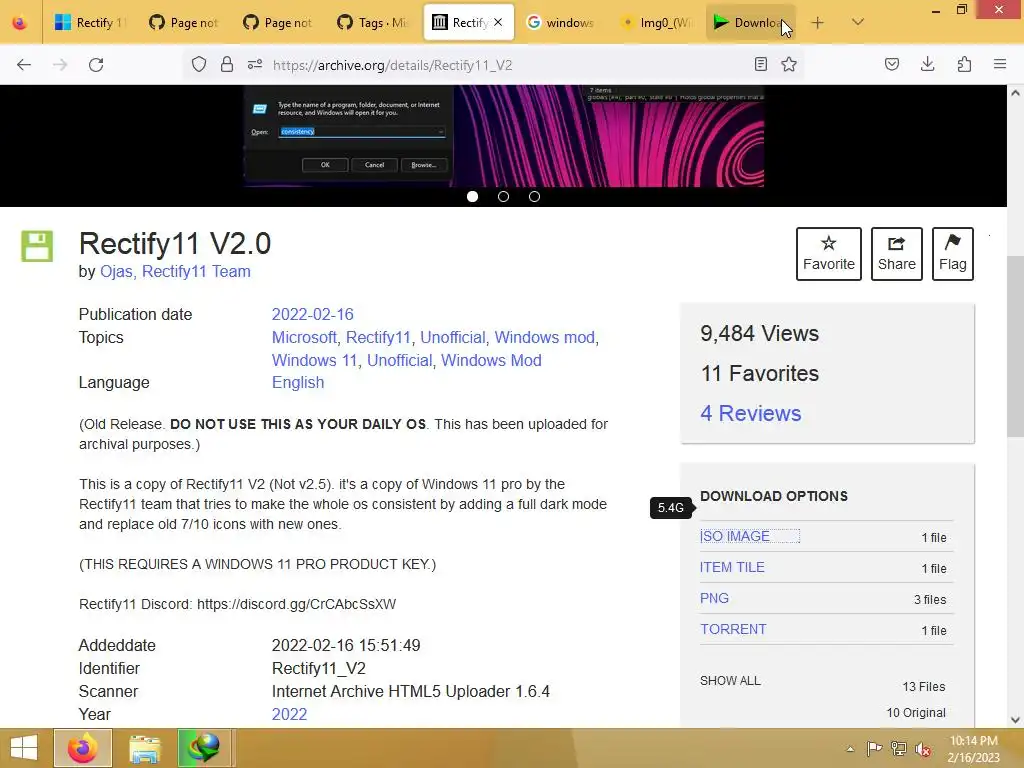Image resolution: width=1024 pixels, height=768 pixels.
Task: Open the network tray icon
Action: click(x=899, y=749)
